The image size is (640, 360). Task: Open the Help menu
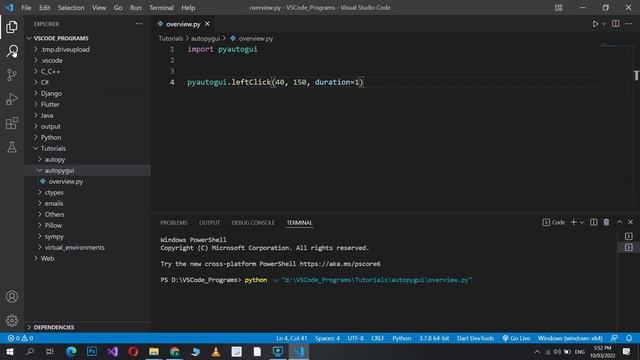coord(188,8)
